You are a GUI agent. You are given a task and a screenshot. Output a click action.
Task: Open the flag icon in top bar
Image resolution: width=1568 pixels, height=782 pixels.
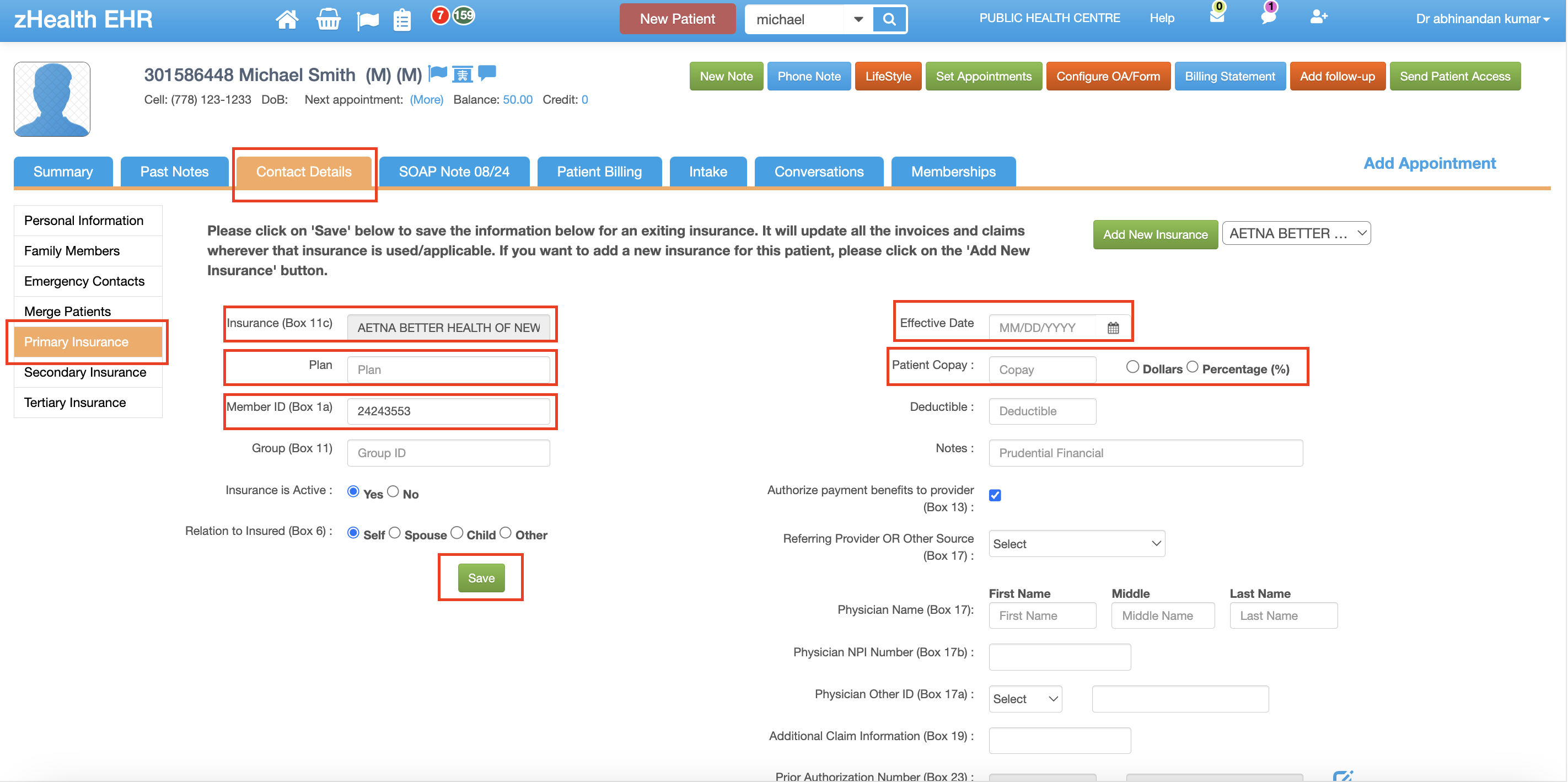click(x=368, y=21)
